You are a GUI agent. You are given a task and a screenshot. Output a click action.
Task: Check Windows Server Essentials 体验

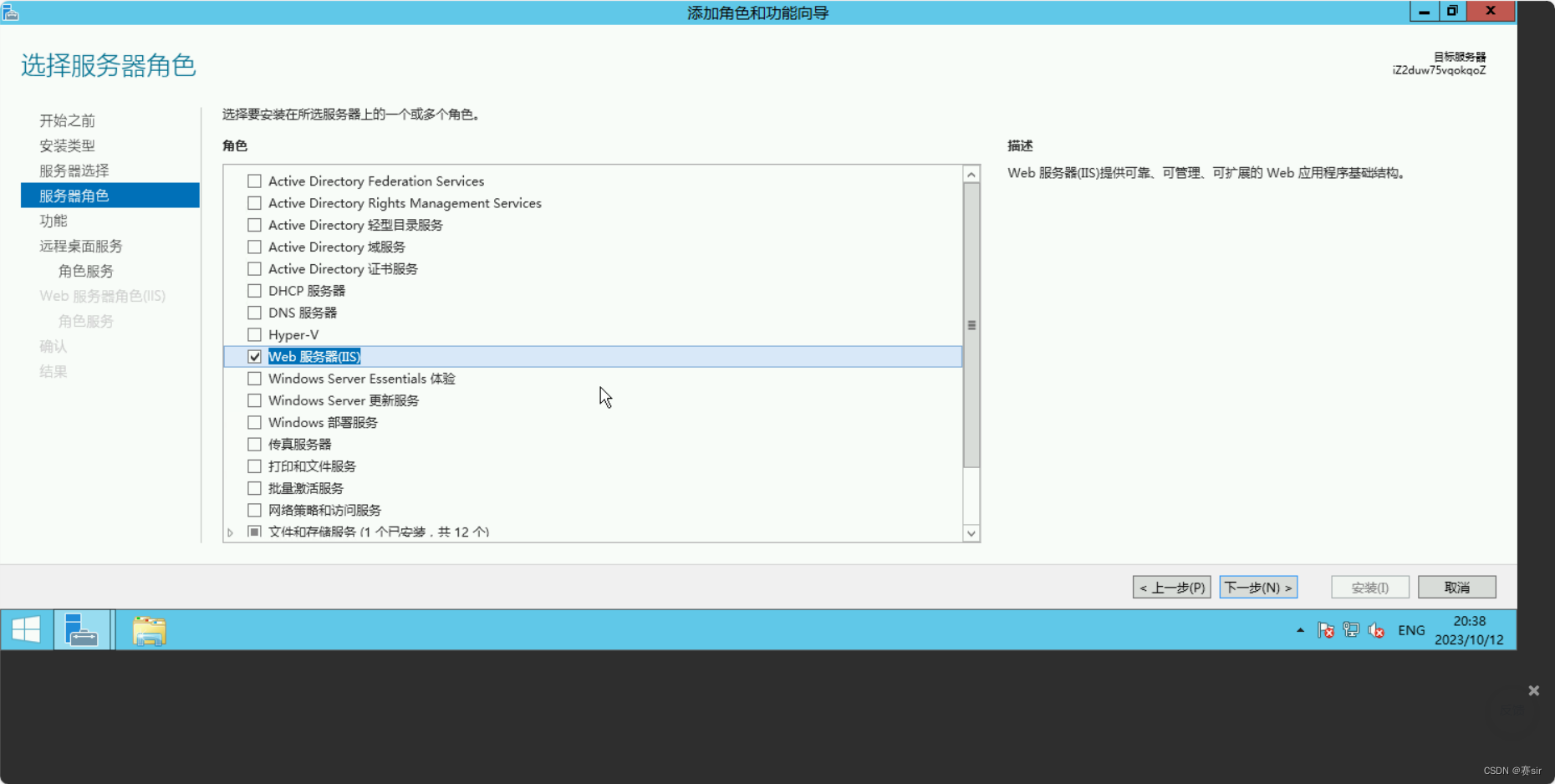pyautogui.click(x=255, y=379)
